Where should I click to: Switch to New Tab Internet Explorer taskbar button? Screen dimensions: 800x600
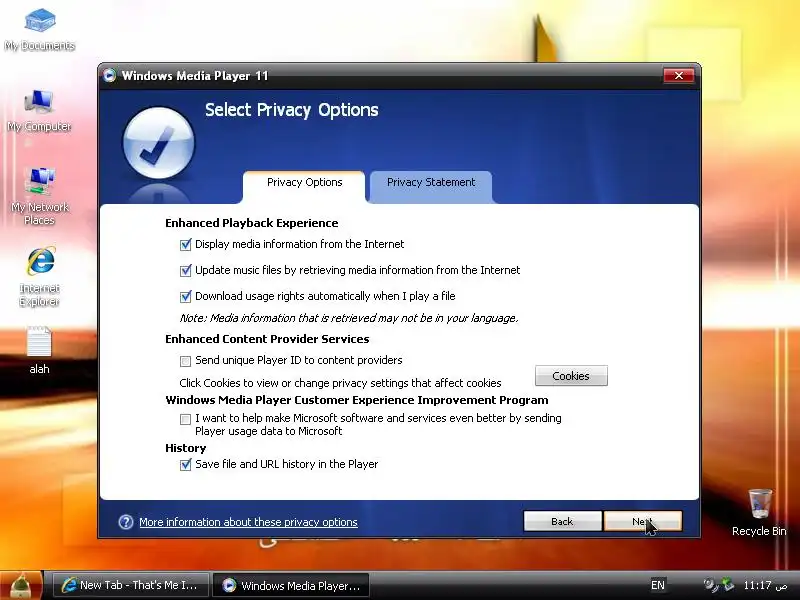131,585
